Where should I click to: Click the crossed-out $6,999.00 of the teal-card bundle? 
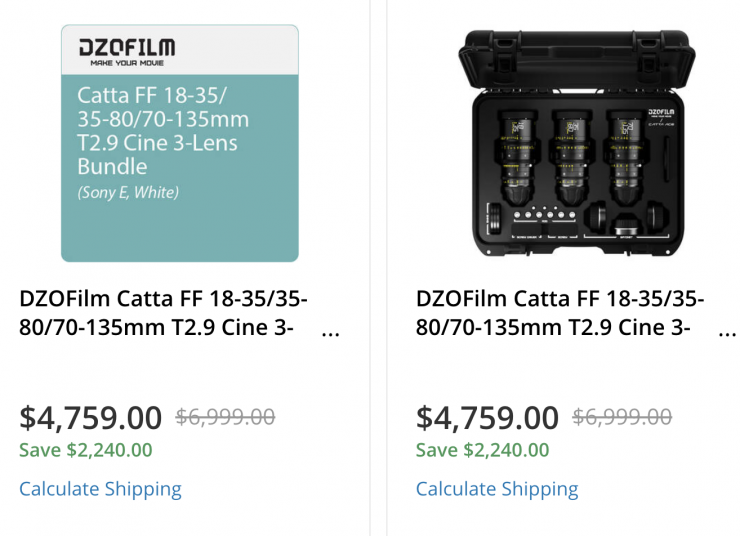point(225,418)
